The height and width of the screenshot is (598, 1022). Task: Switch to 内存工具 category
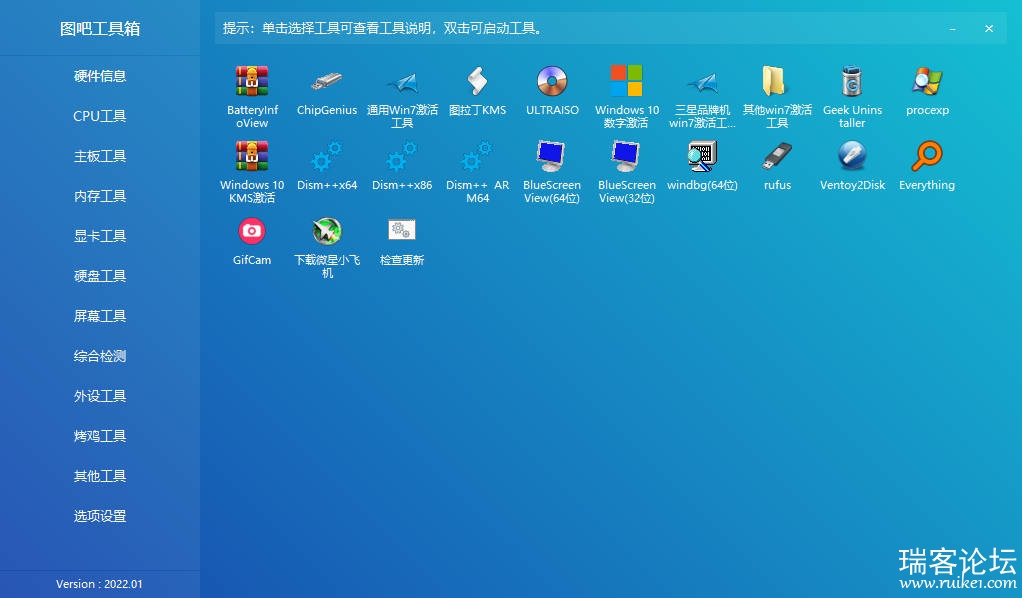[100, 196]
